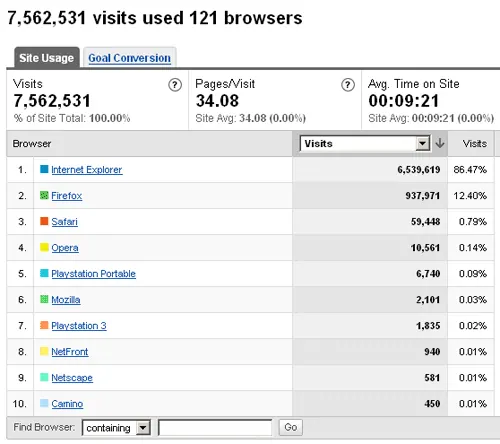This screenshot has width=500, height=444.
Task: Open the NetFront browser link
Action: pyautogui.click(x=70, y=352)
